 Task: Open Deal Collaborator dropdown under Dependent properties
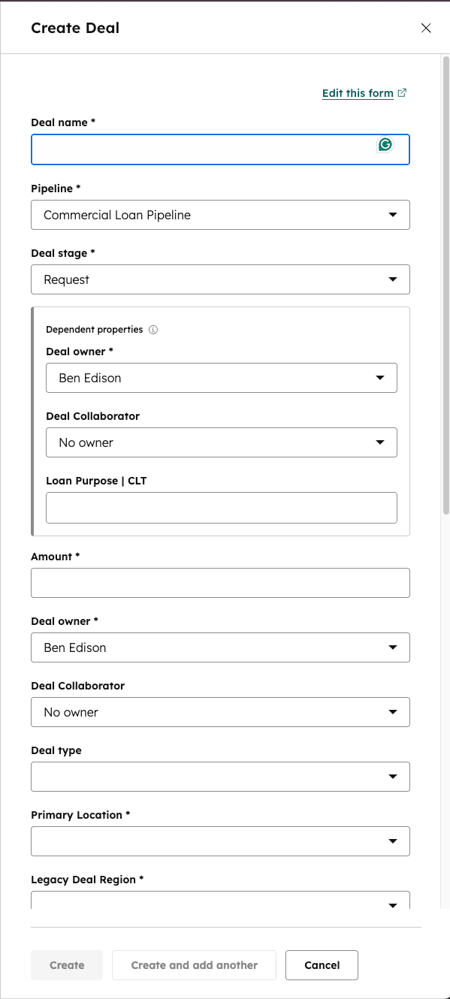coord(221,442)
